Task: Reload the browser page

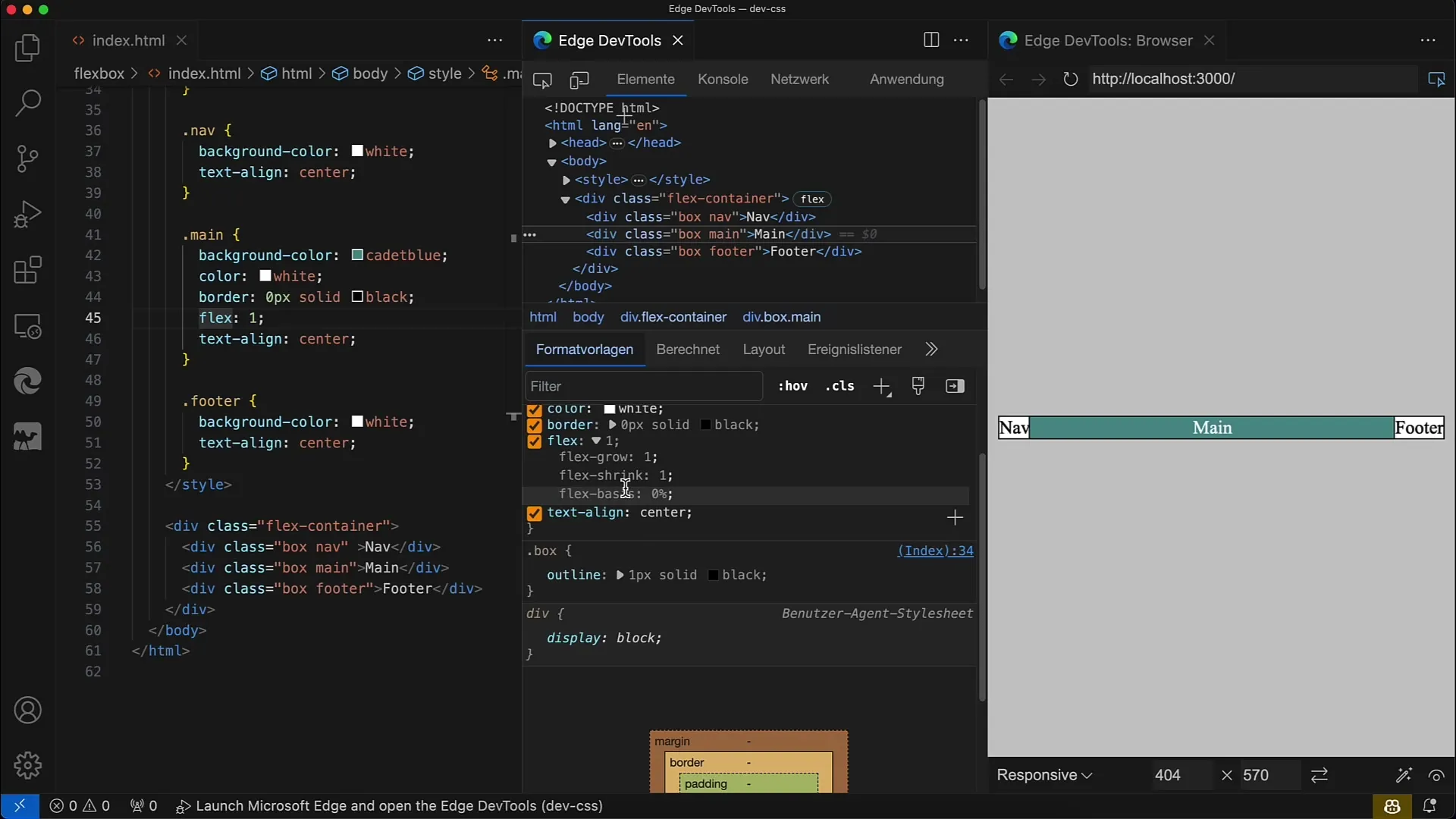Action: pyautogui.click(x=1070, y=79)
